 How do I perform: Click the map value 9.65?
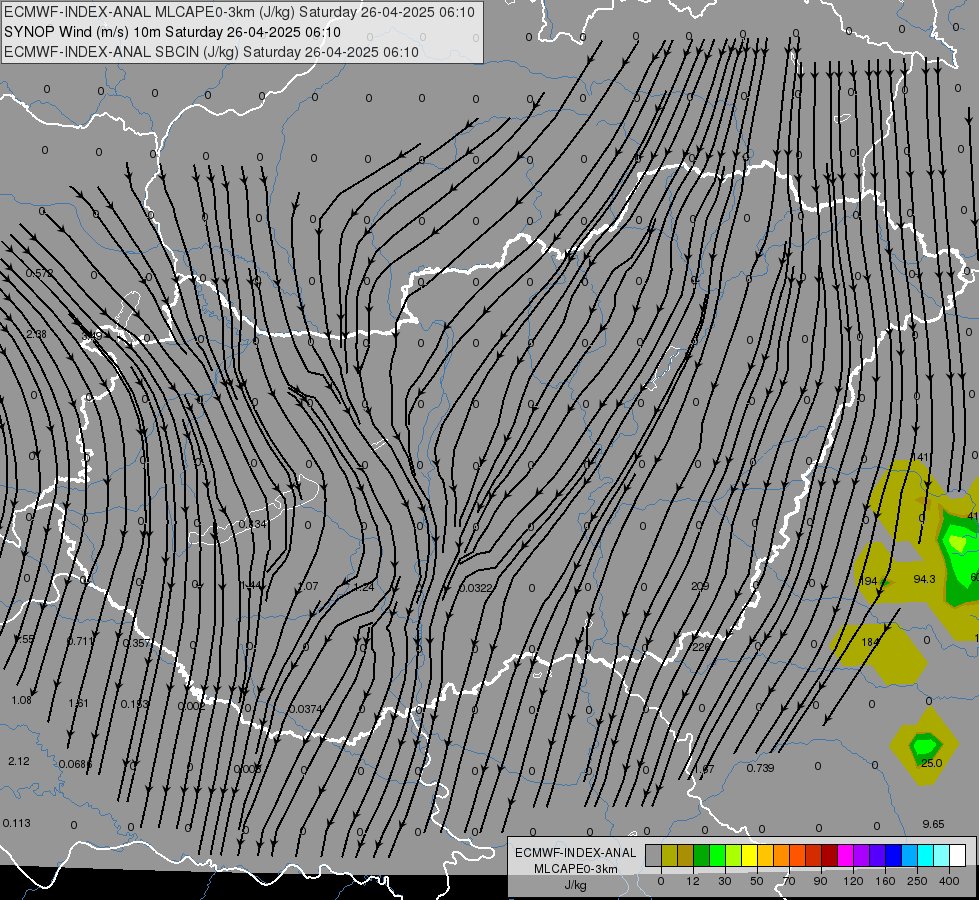click(x=933, y=824)
